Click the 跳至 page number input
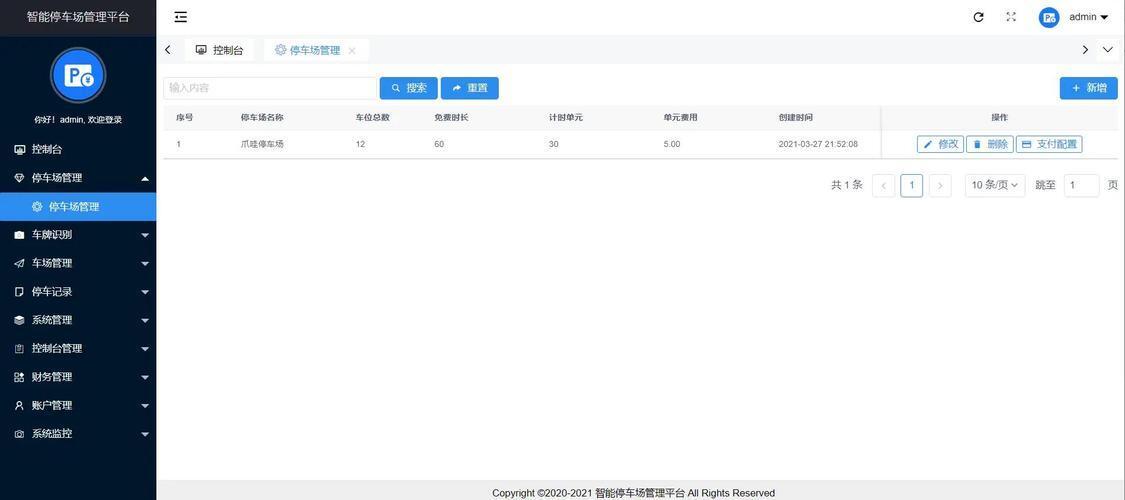Screen dimensions: 1125x500 coord(1081,185)
